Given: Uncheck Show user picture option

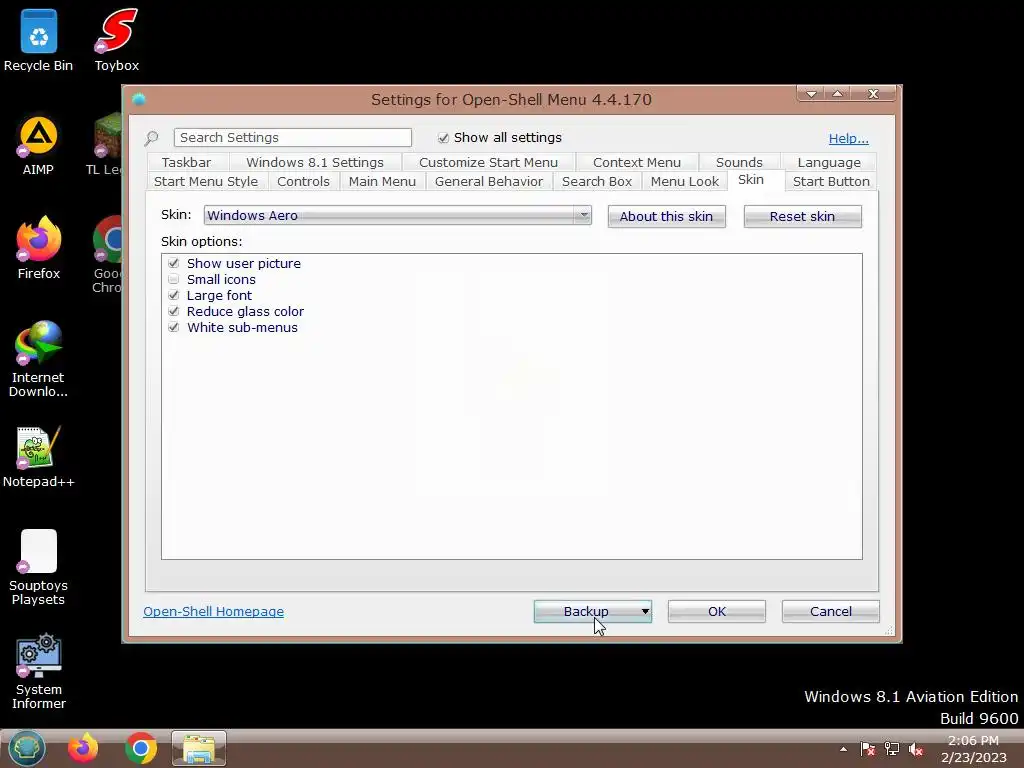Looking at the screenshot, I should click(173, 263).
